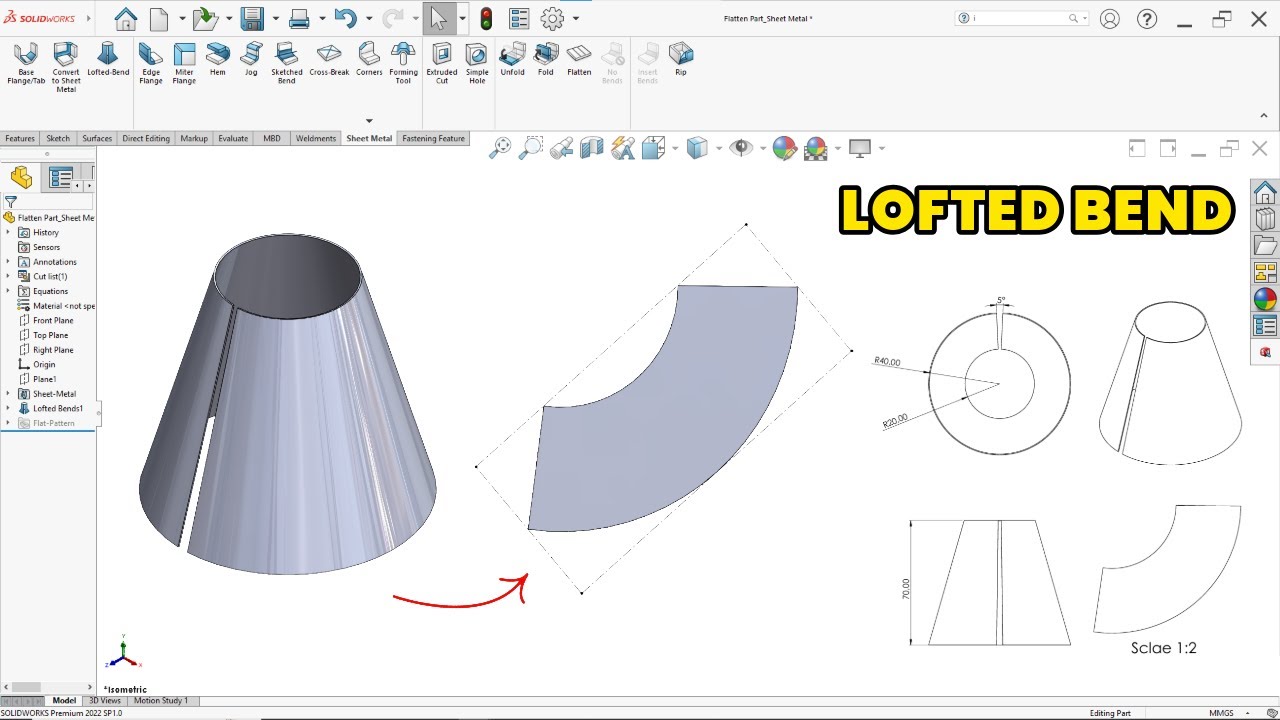Toggle the Section View icon
The width and height of the screenshot is (1280, 720).
[x=592, y=148]
